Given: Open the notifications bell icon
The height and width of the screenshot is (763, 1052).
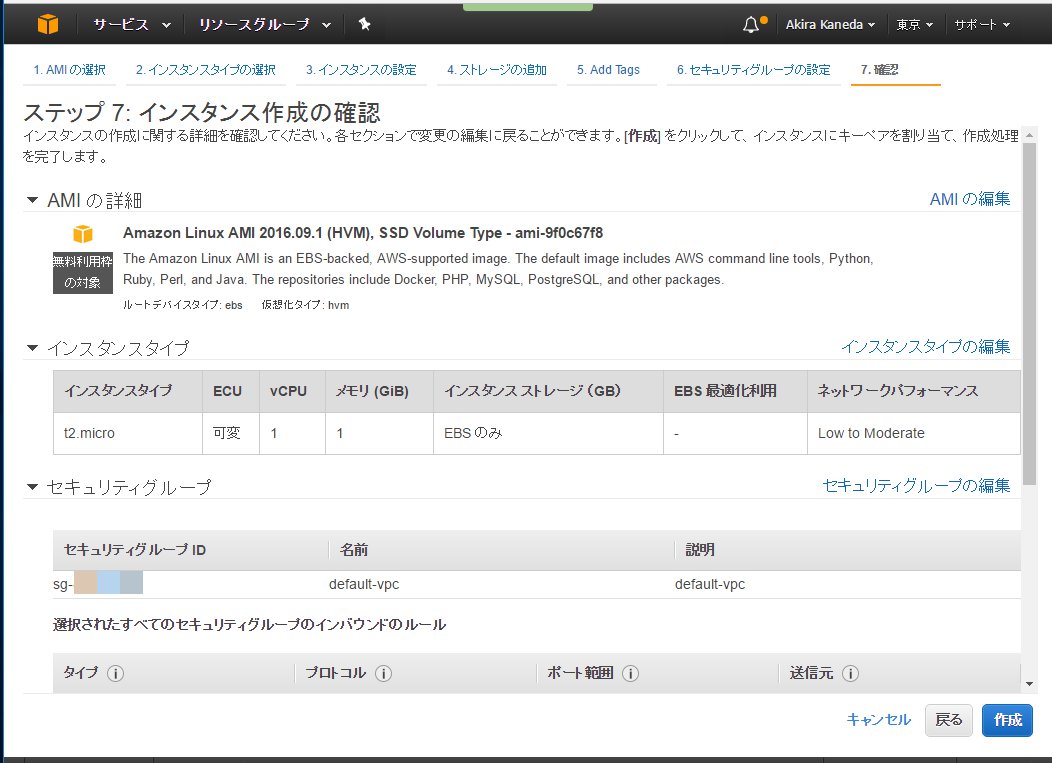Looking at the screenshot, I should pos(751,24).
